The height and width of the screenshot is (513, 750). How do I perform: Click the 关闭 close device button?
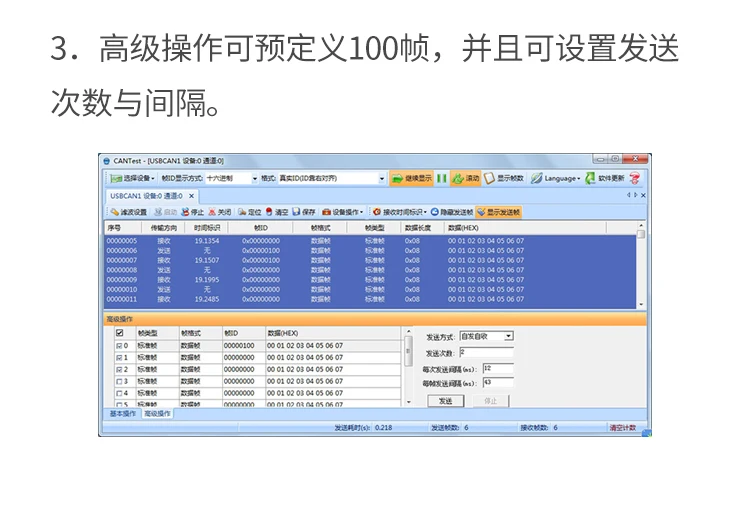click(x=220, y=212)
